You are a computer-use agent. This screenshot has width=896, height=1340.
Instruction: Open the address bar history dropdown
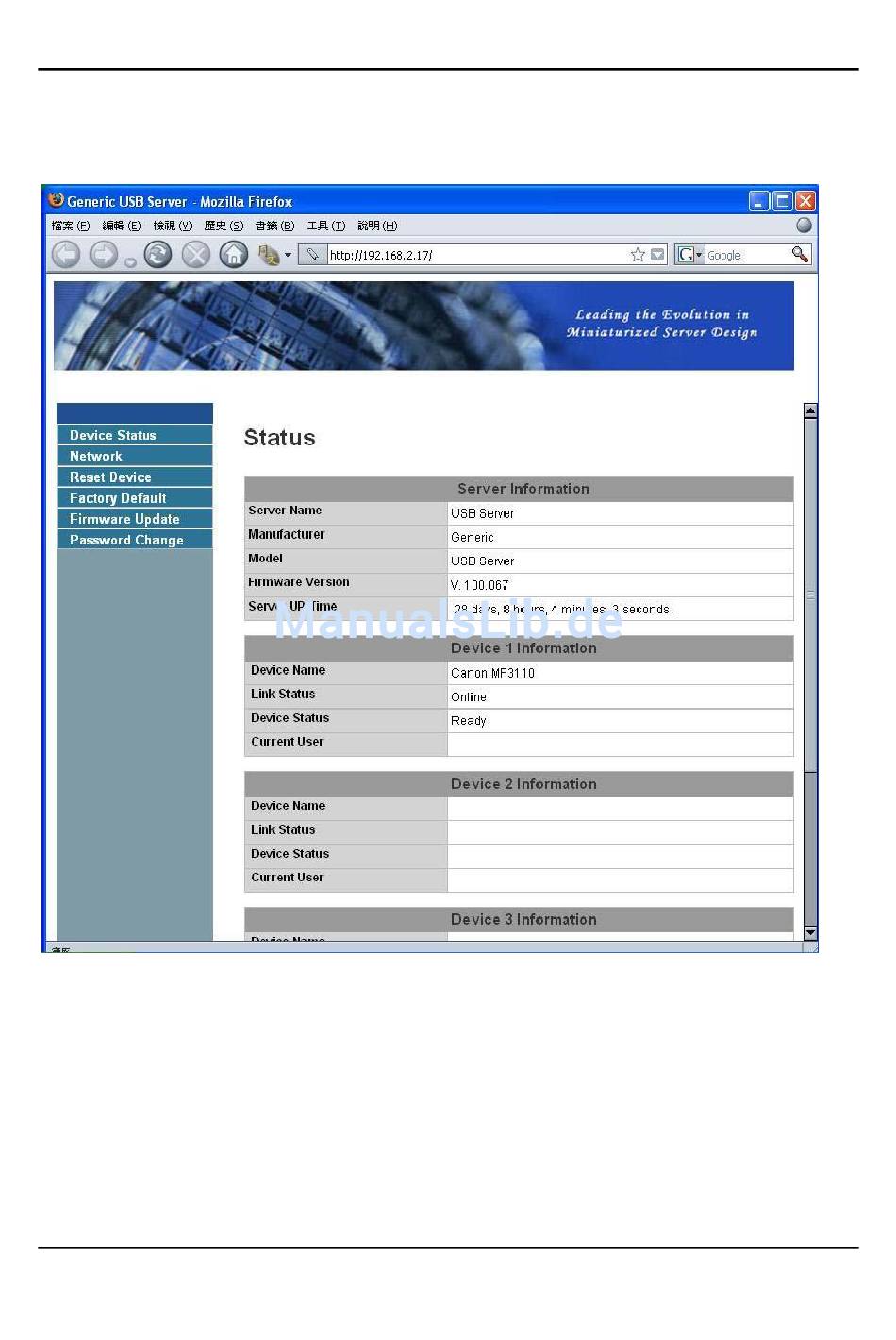657,255
